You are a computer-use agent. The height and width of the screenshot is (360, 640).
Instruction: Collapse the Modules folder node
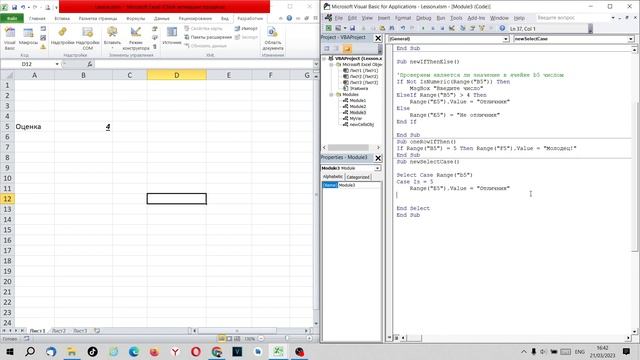[x=331, y=94]
